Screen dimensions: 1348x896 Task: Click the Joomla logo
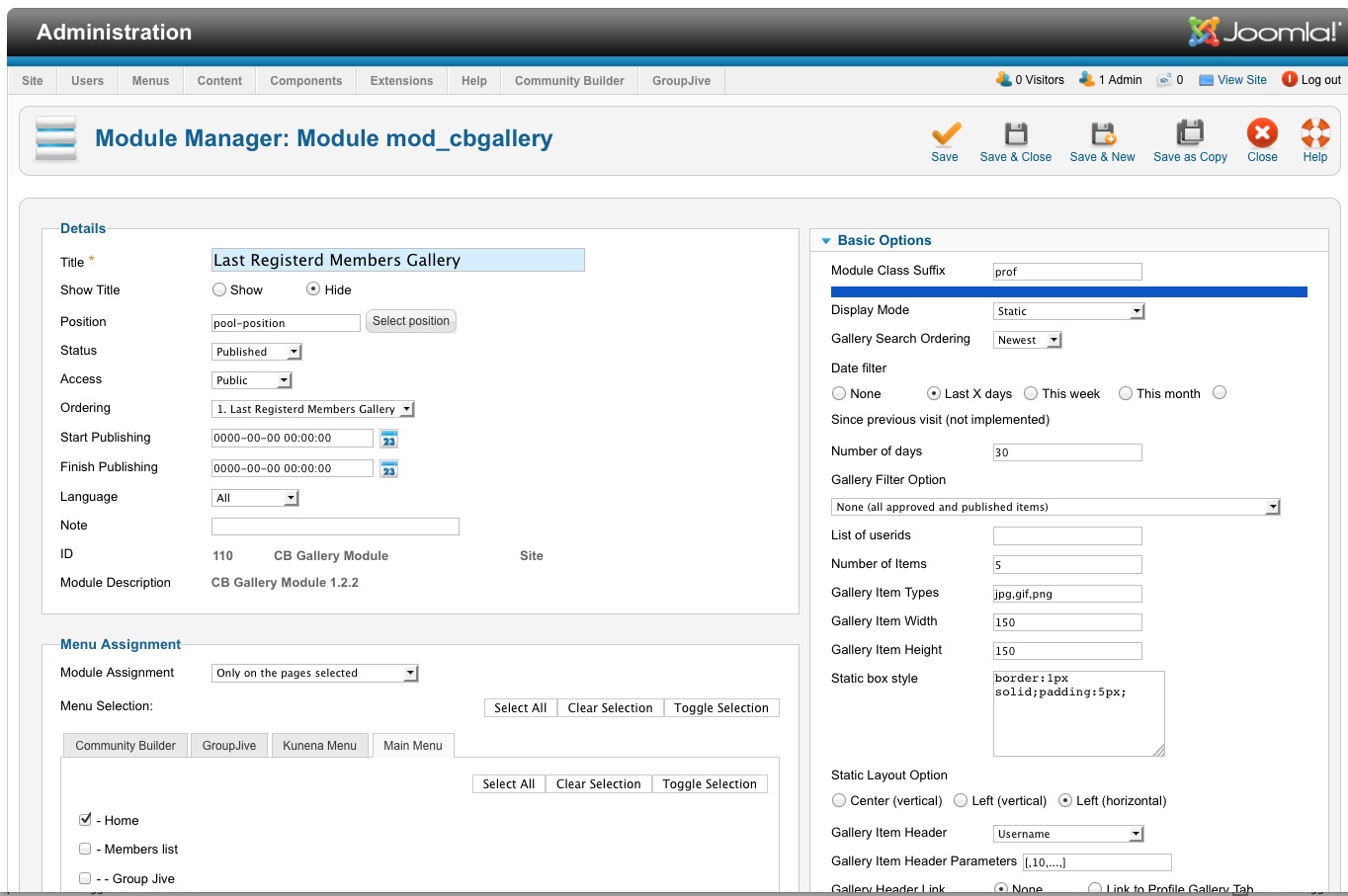(1264, 32)
